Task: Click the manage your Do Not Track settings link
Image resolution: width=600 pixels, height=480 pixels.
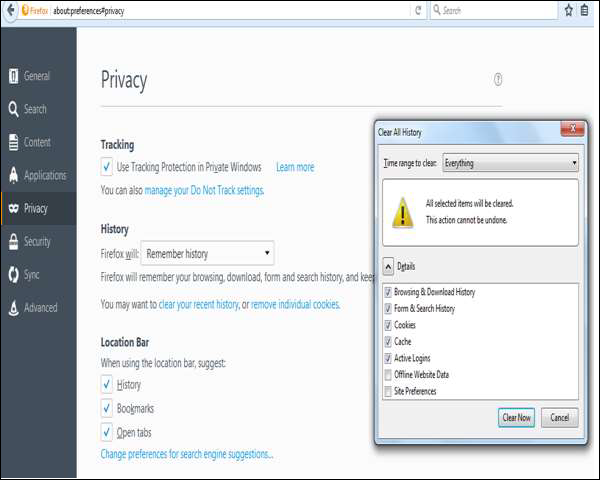Action: tap(204, 190)
